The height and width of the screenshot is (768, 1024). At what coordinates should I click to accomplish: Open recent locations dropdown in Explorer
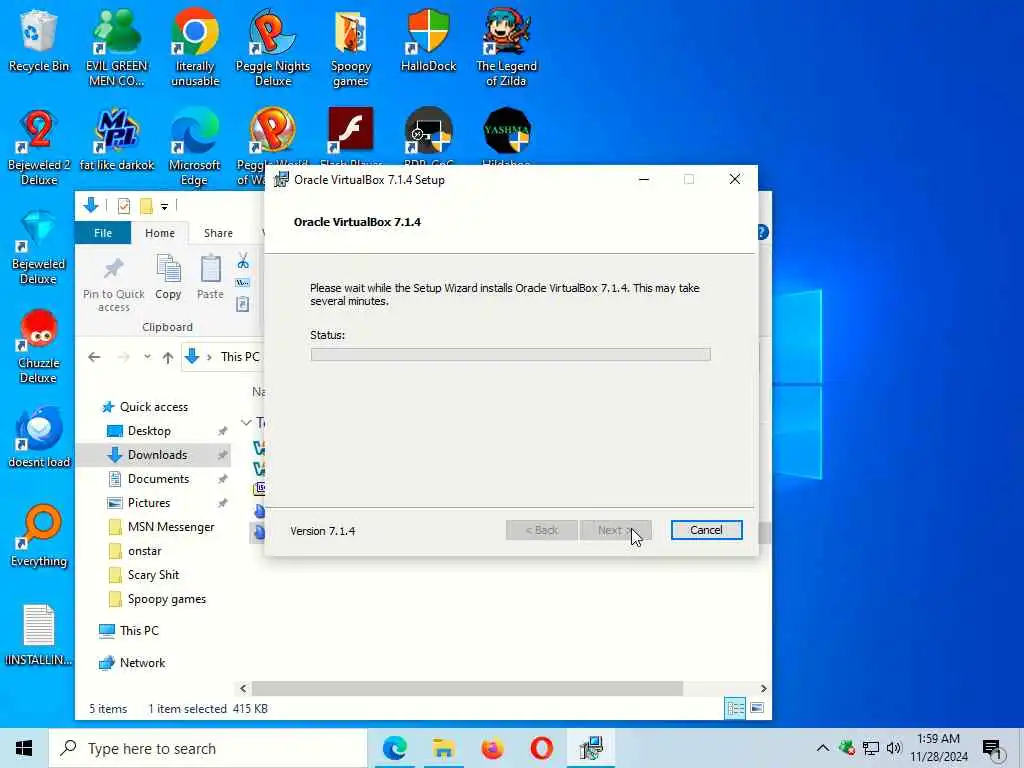point(148,357)
